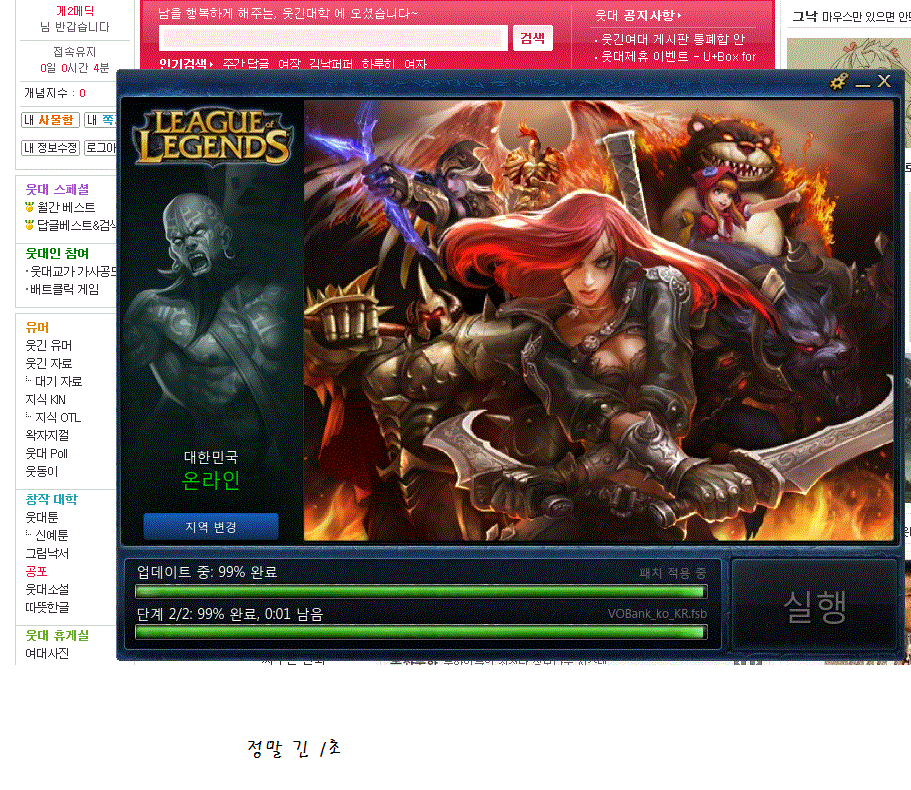Image resolution: width=911 pixels, height=790 pixels.
Task: Click the website search input field
Action: pyautogui.click(x=333, y=38)
